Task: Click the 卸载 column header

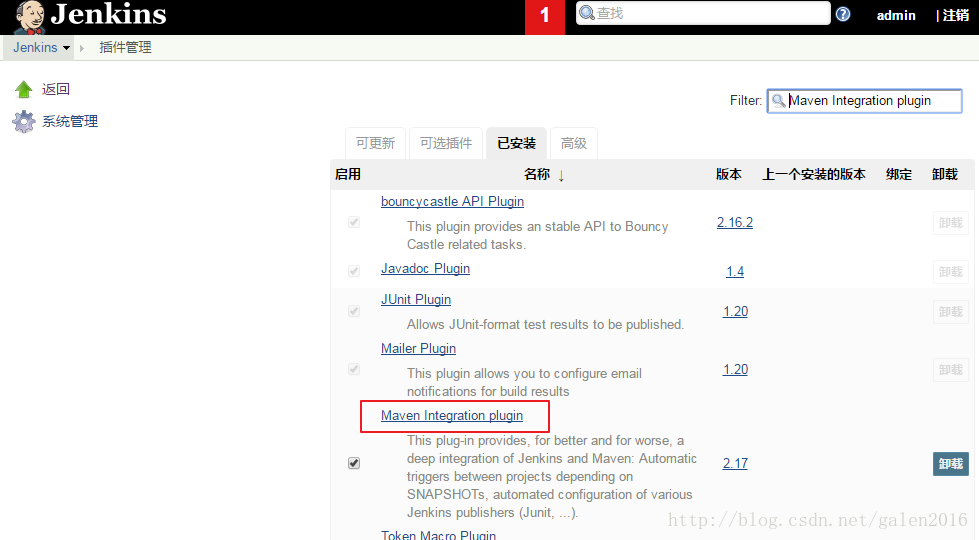Action: (x=945, y=174)
